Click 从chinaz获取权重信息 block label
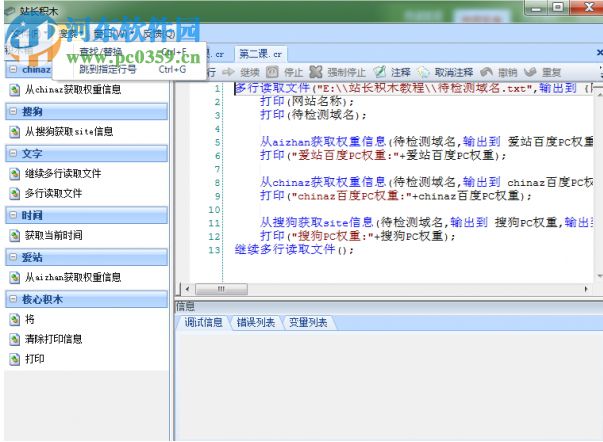 (x=73, y=90)
